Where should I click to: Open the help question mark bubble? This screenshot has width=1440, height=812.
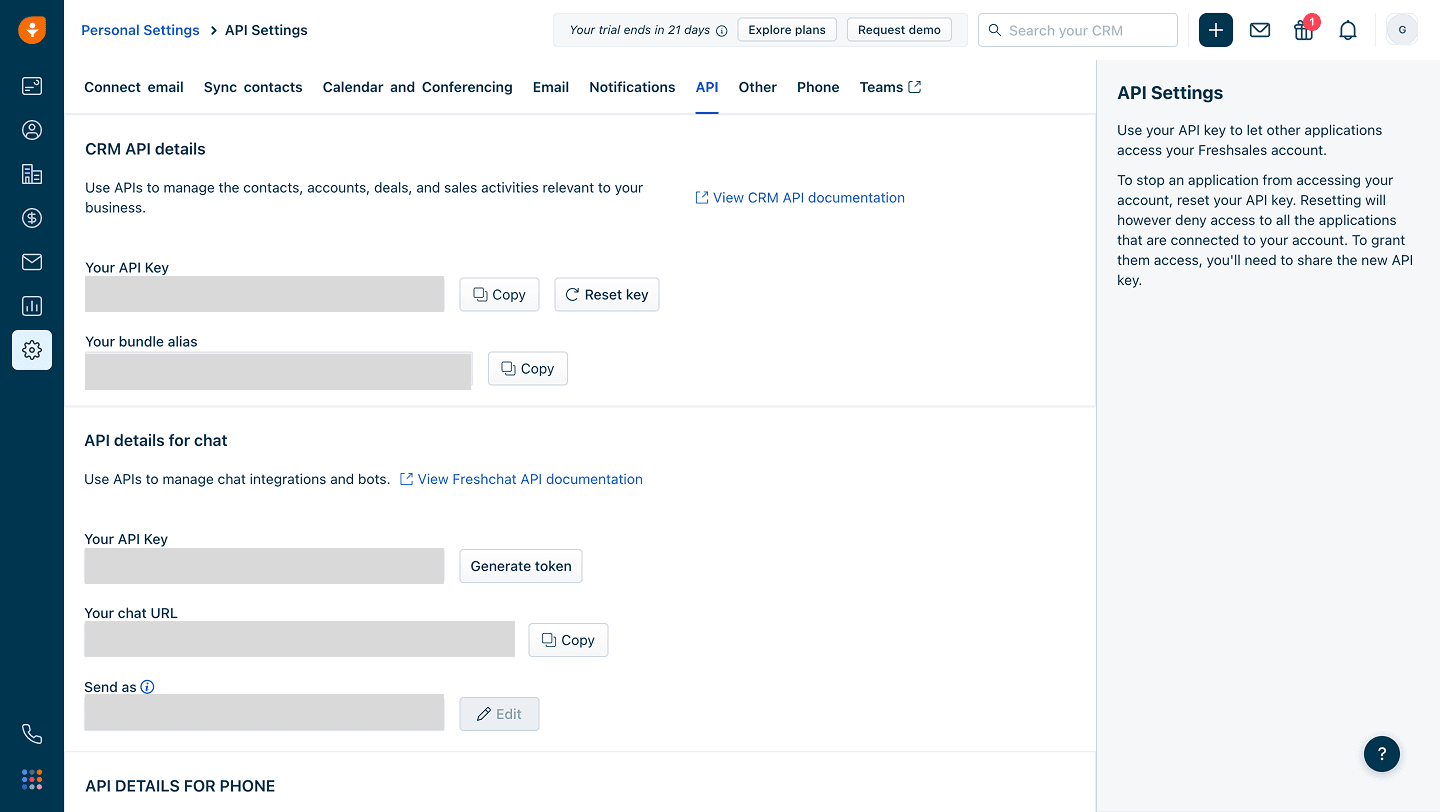point(1382,754)
